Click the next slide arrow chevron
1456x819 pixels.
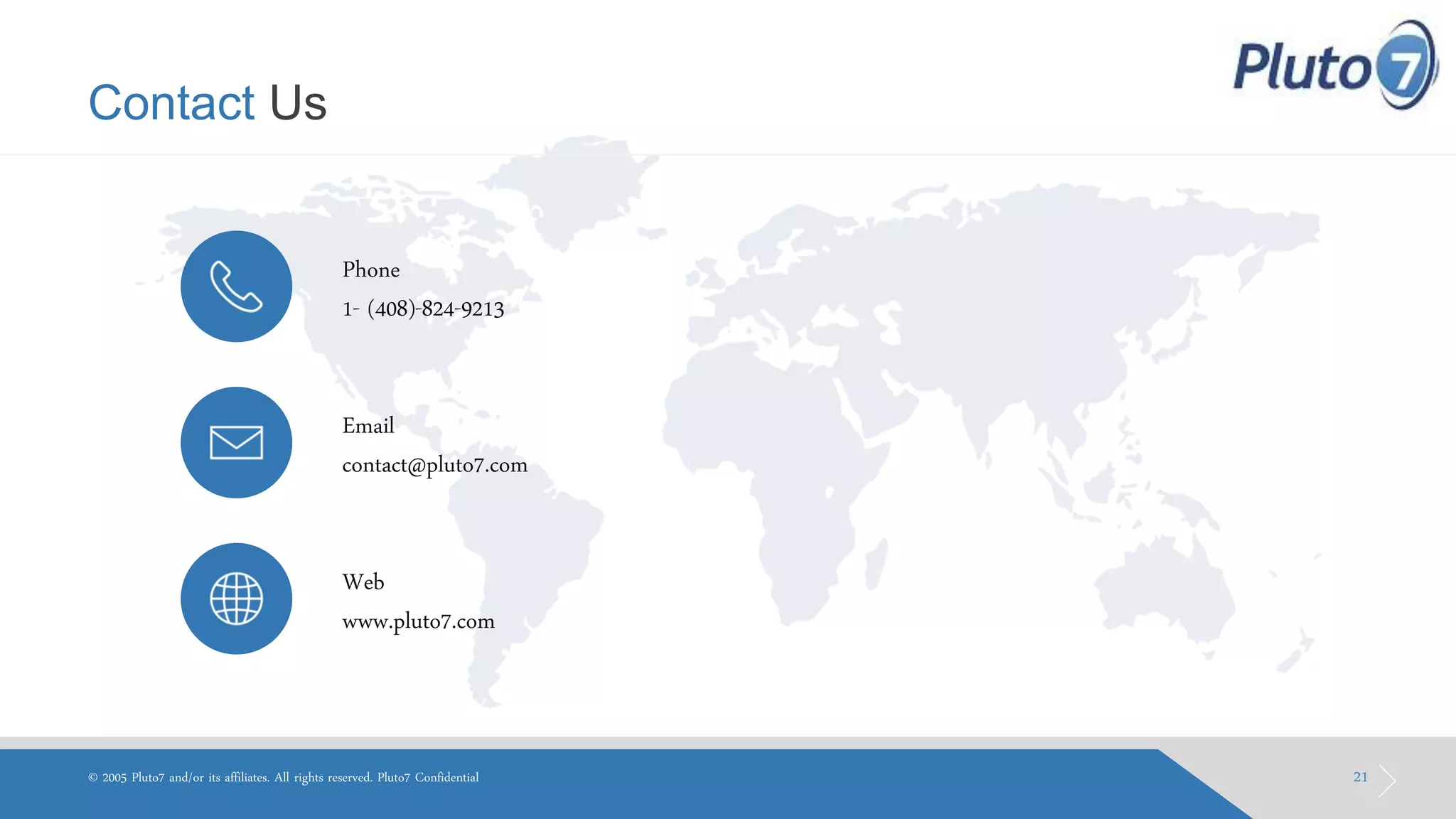[1387, 780]
